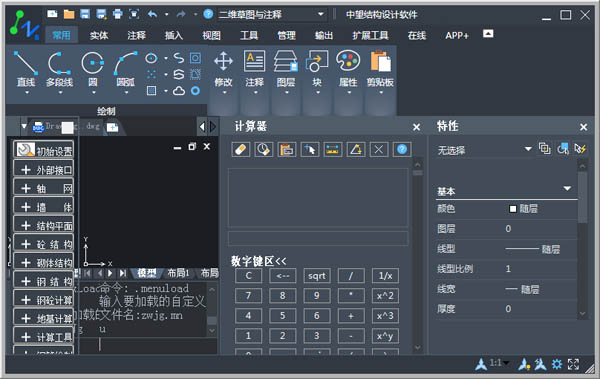
Task: Click the new drawing tab plus icon
Action: click(112, 127)
